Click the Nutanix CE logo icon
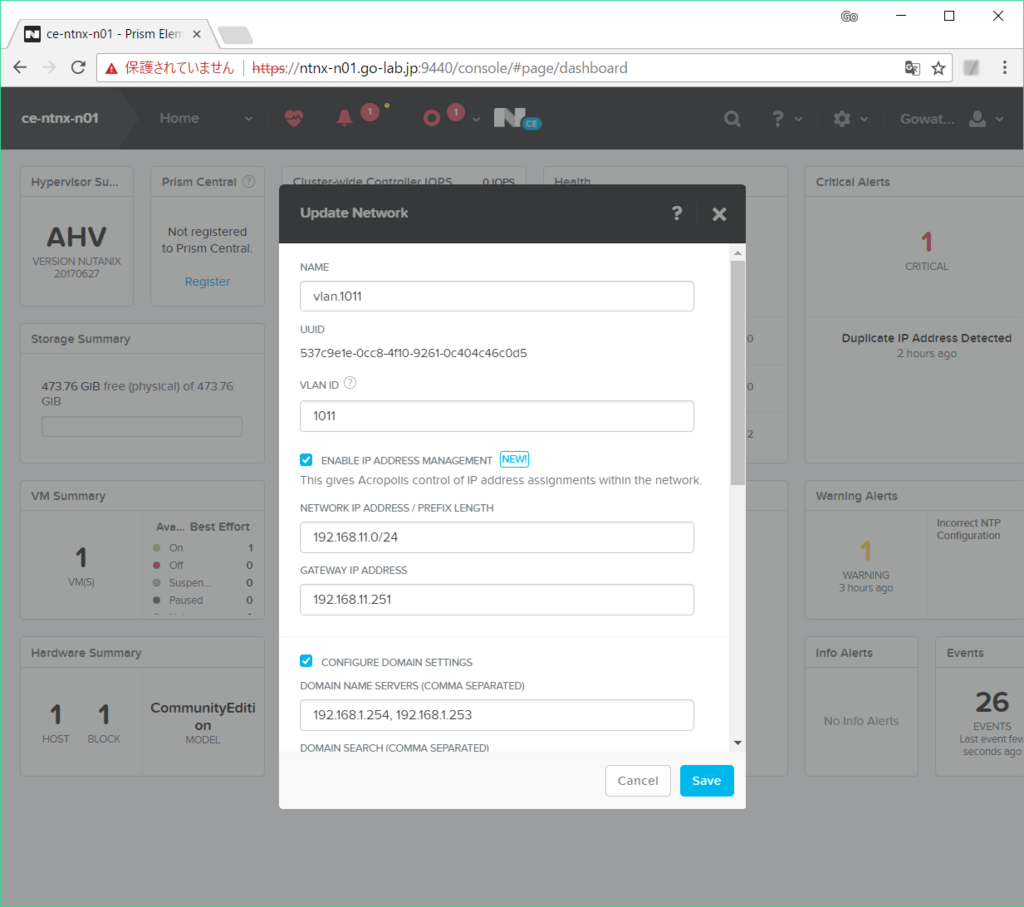 tap(517, 118)
